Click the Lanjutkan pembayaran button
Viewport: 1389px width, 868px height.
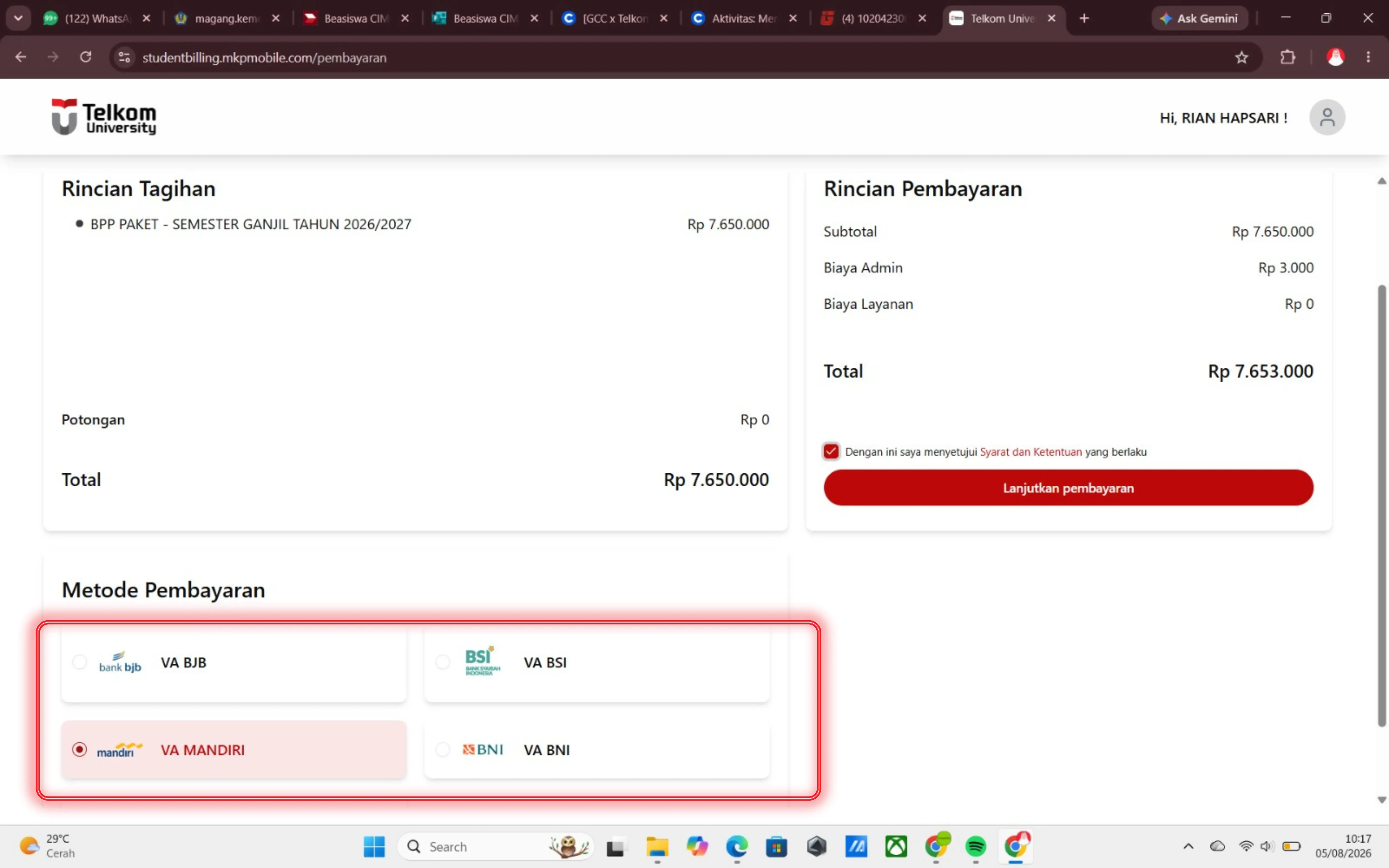tap(1068, 487)
